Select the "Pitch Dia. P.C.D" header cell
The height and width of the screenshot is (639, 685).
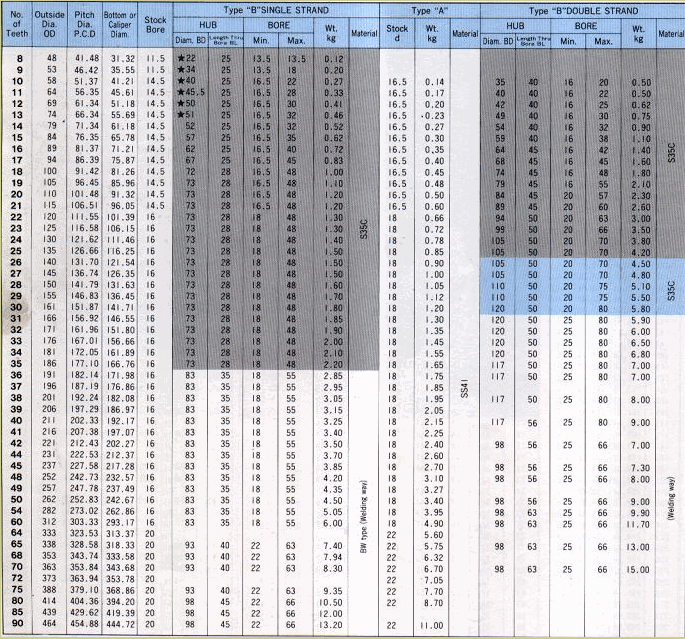87,32
